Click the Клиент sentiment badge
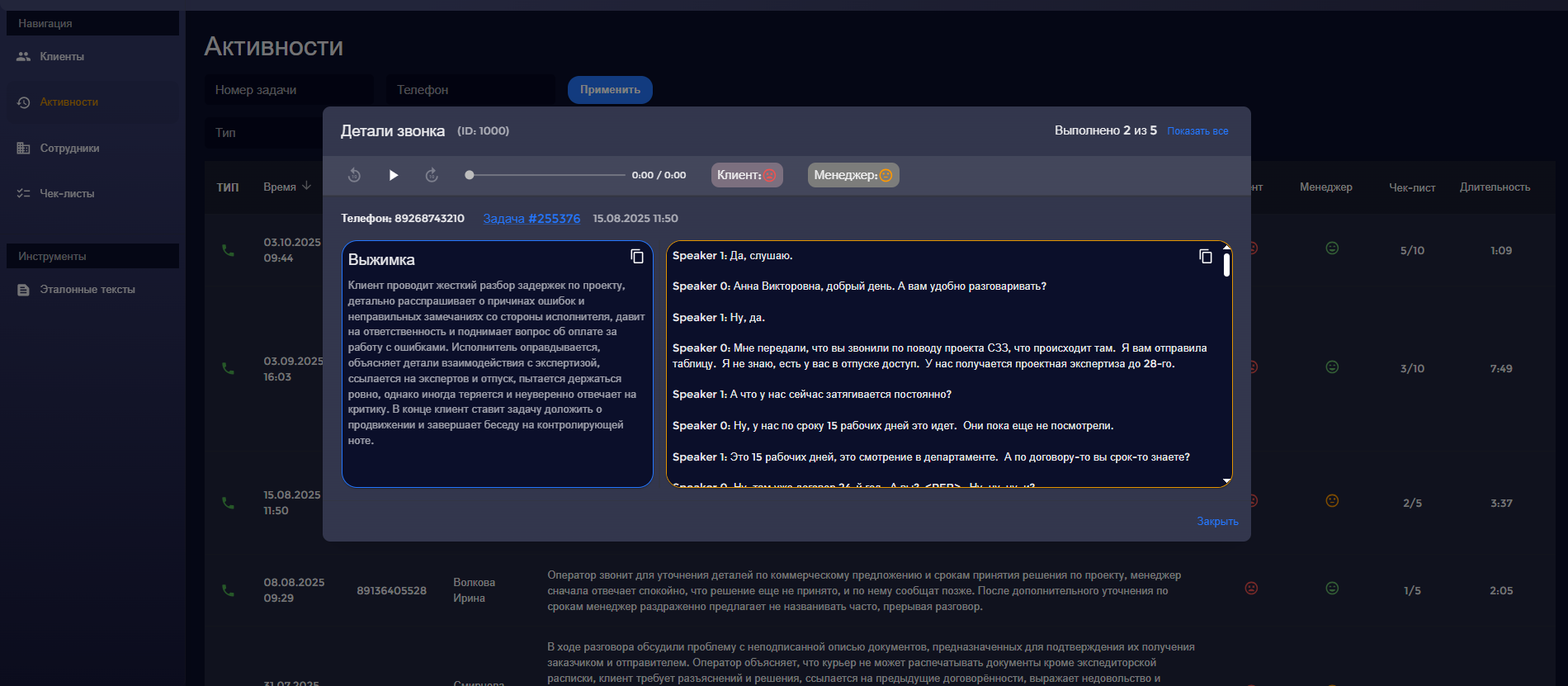 (x=746, y=175)
